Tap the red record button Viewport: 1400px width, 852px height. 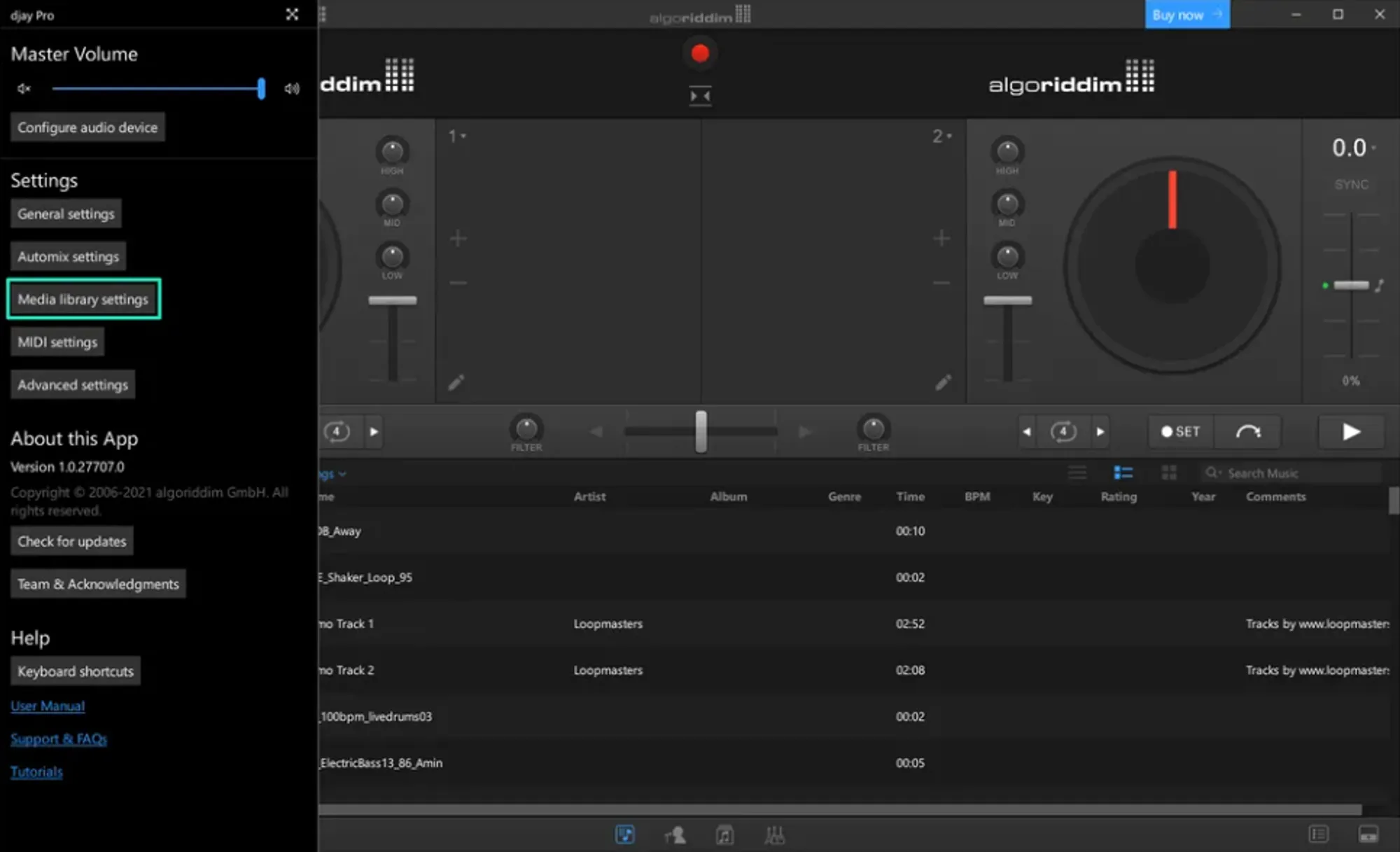[x=699, y=53]
